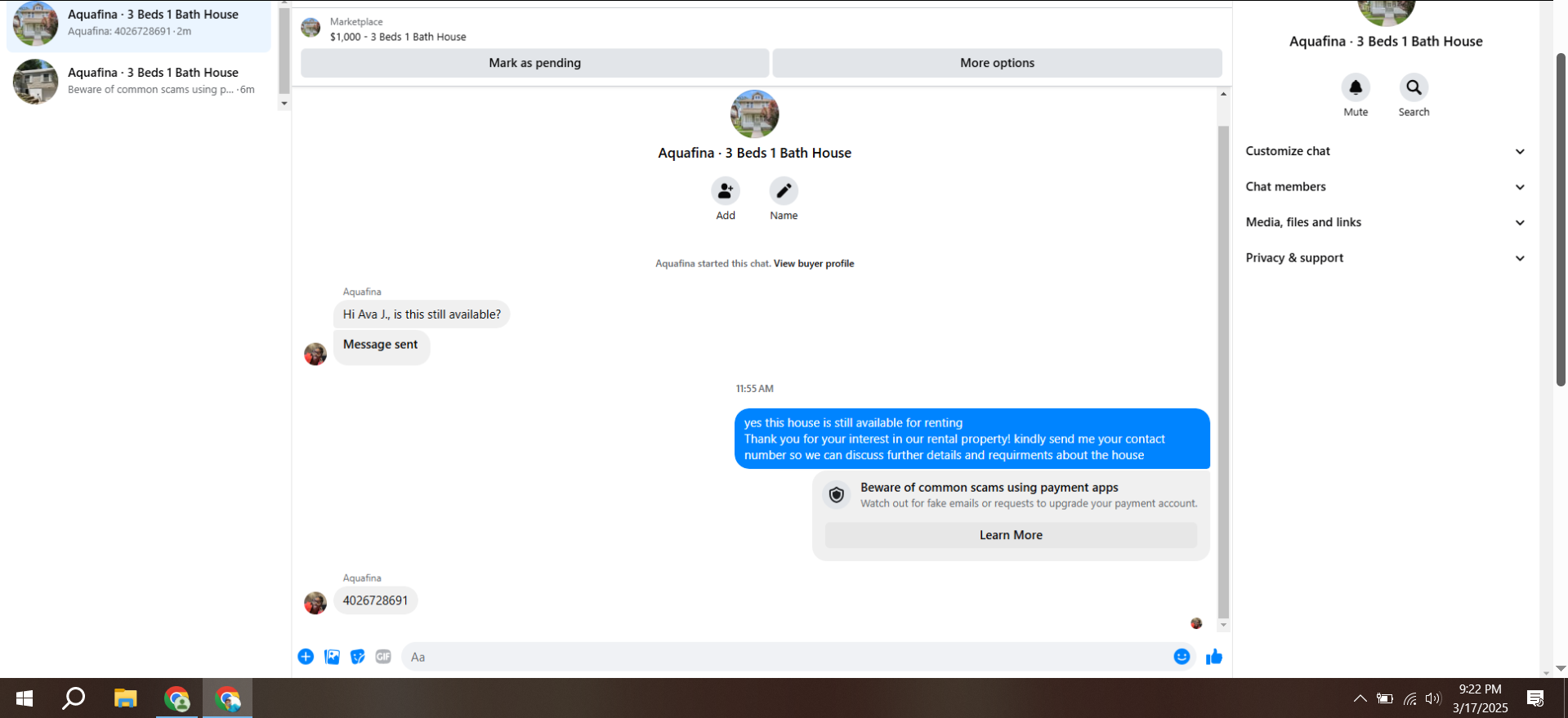
Task: Send a thumbs-up like
Action: coord(1214,657)
